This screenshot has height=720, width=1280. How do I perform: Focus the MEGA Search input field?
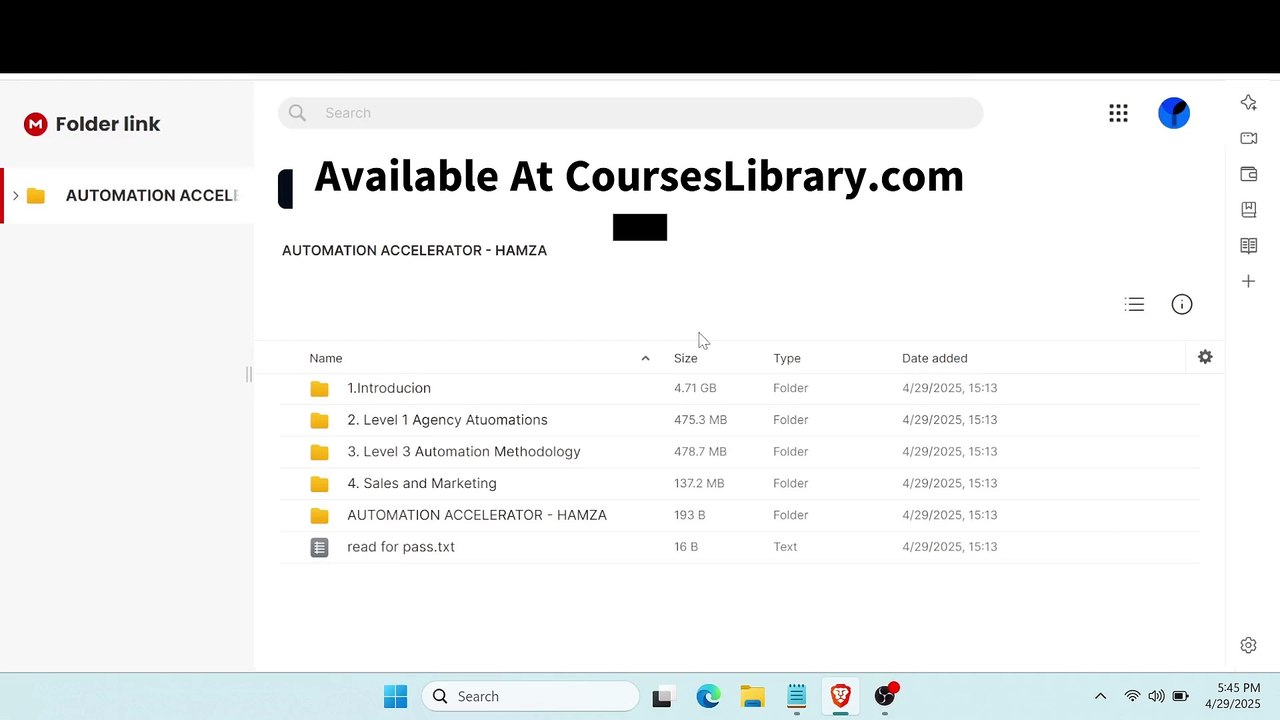630,113
